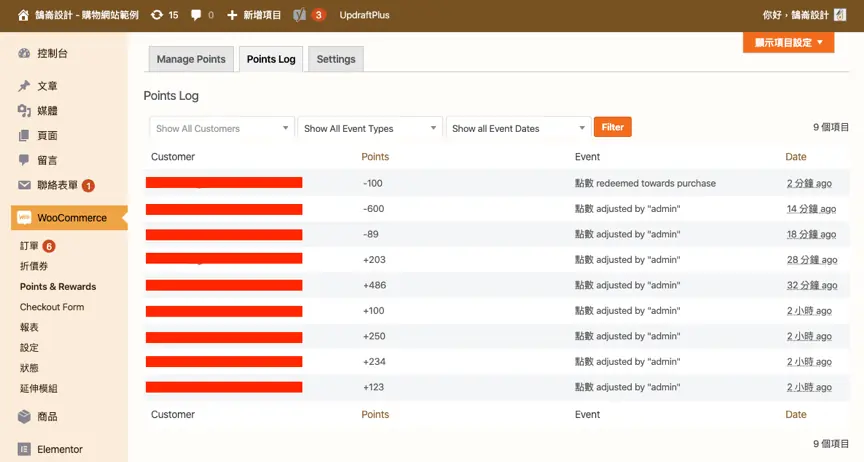The width and height of the screenshot is (864, 462).
Task: Open the 商品 products box icon
Action: [24, 416]
